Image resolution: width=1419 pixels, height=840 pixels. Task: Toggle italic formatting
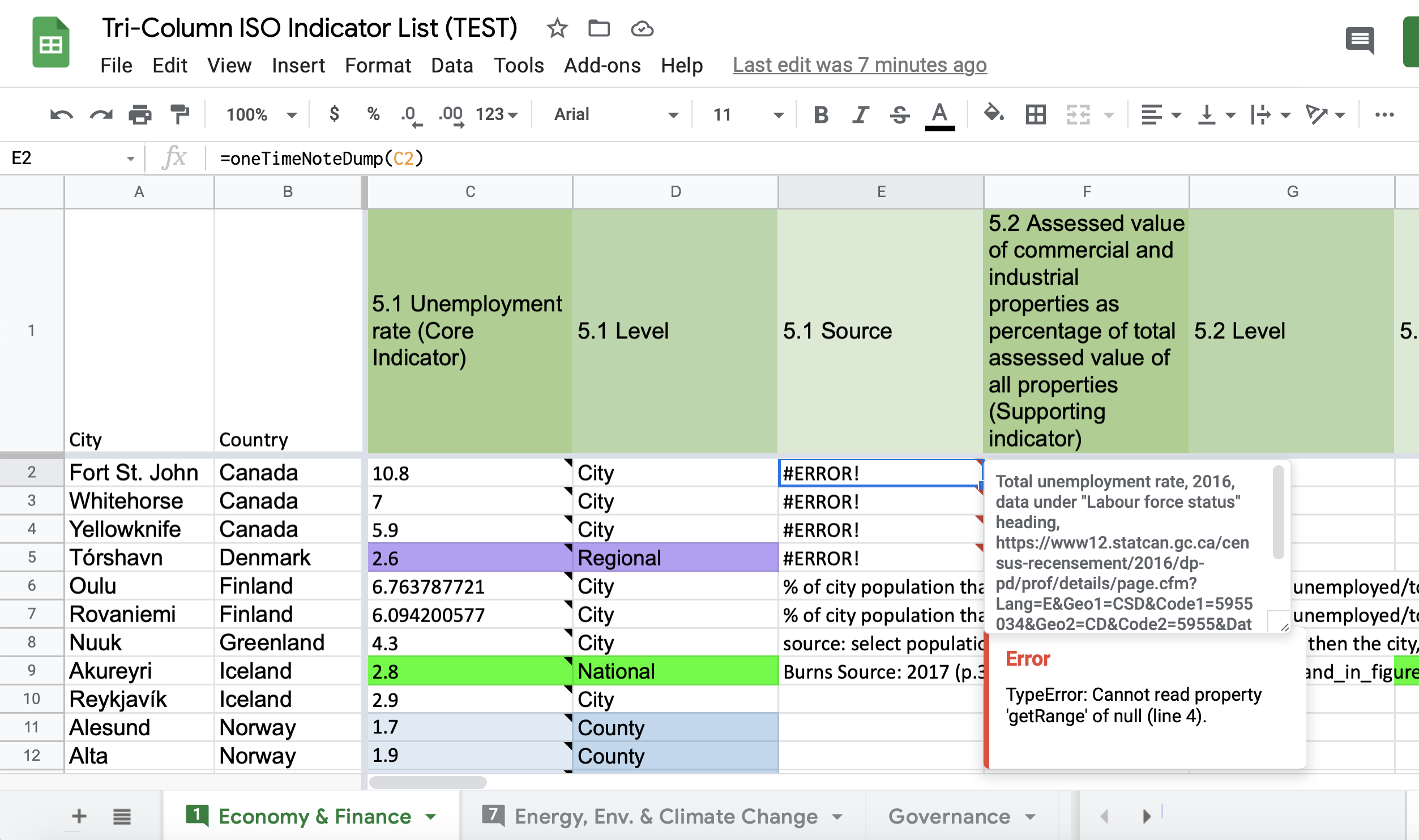pos(860,115)
